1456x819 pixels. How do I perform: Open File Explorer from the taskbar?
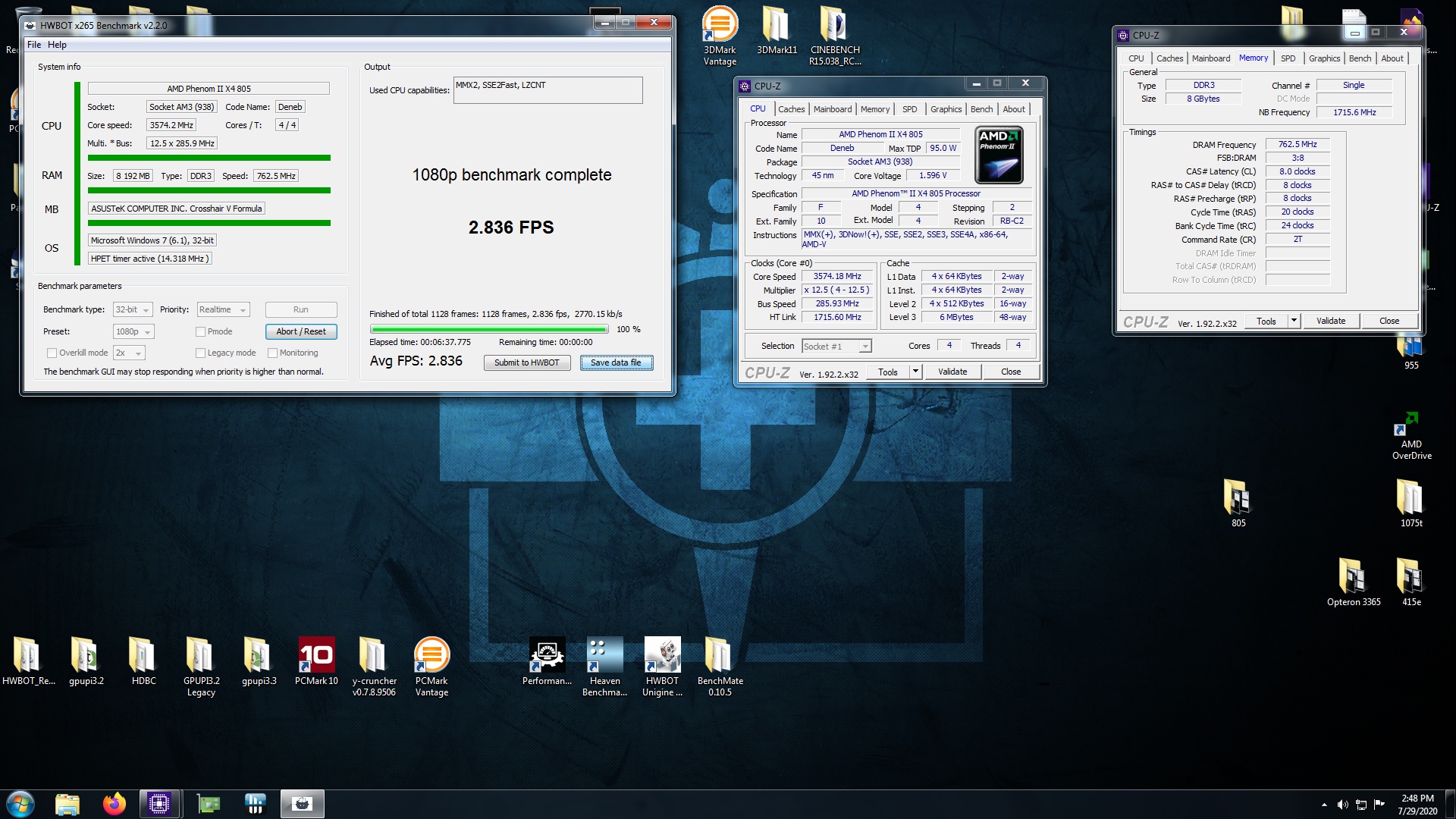click(67, 804)
